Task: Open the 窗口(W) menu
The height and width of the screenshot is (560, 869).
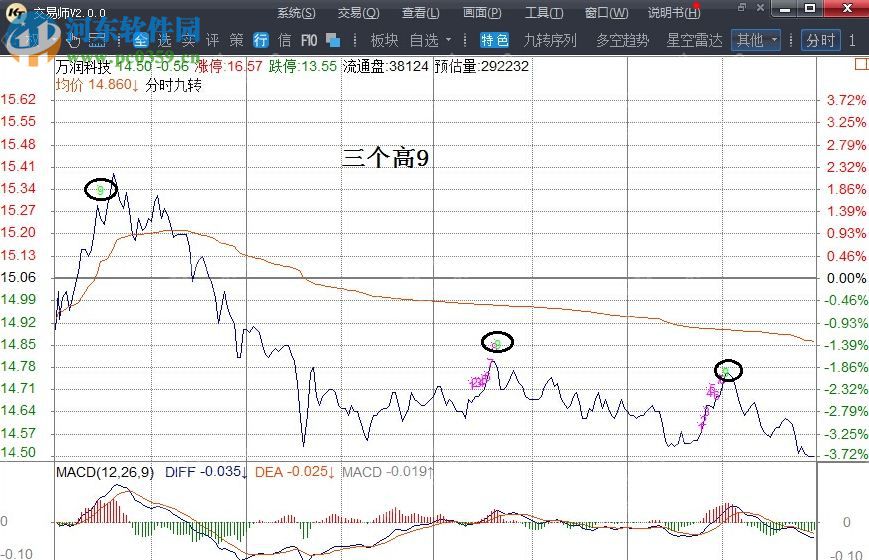Action: [x=607, y=12]
